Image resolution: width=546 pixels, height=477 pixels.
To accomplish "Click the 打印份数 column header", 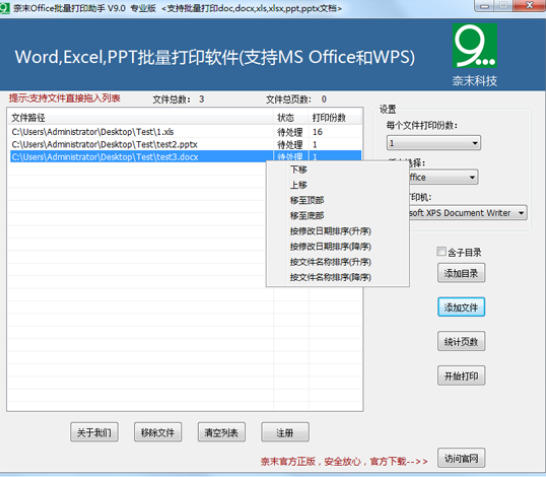I will [x=335, y=118].
